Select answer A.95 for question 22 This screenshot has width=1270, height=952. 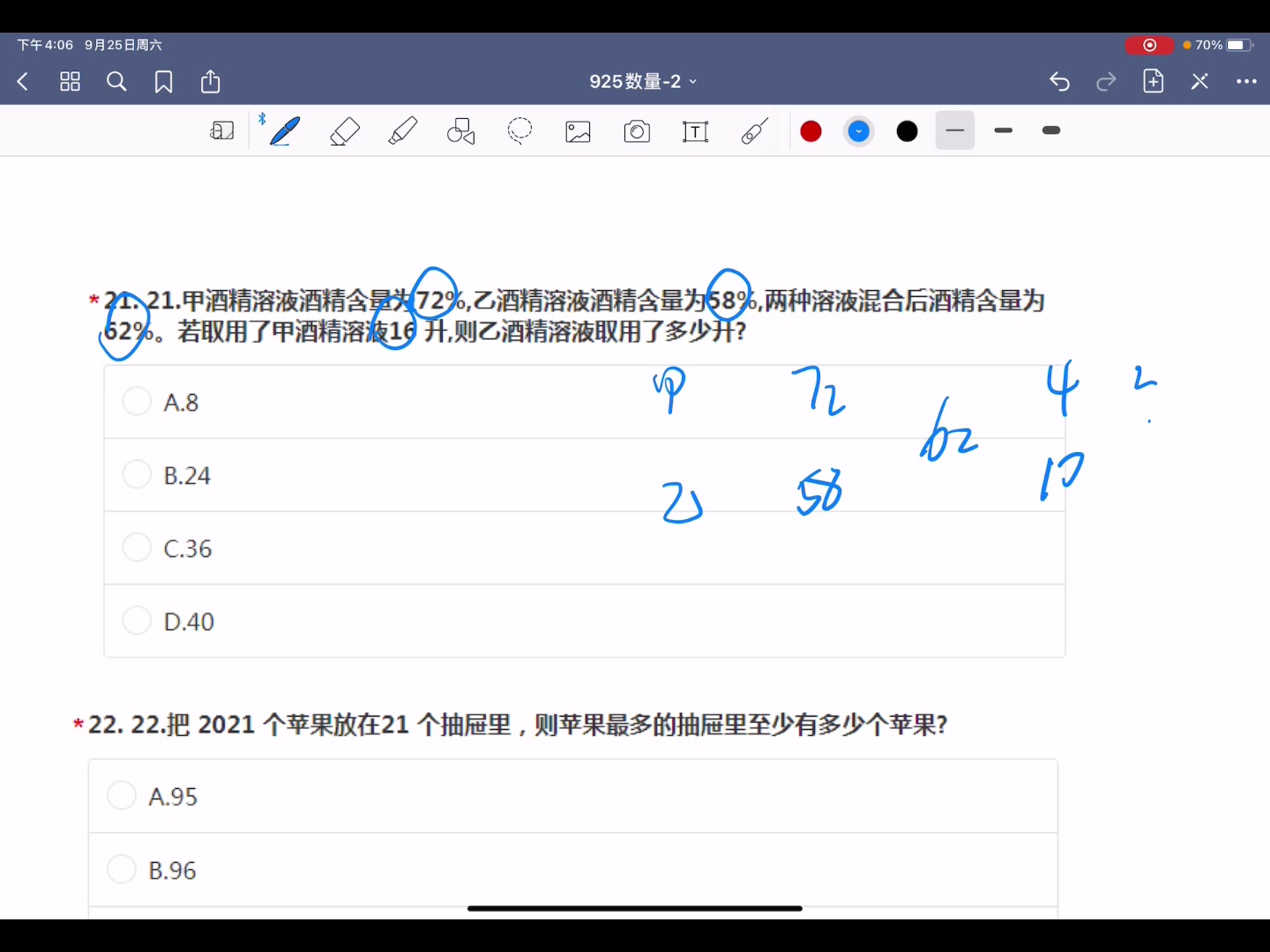(573, 796)
